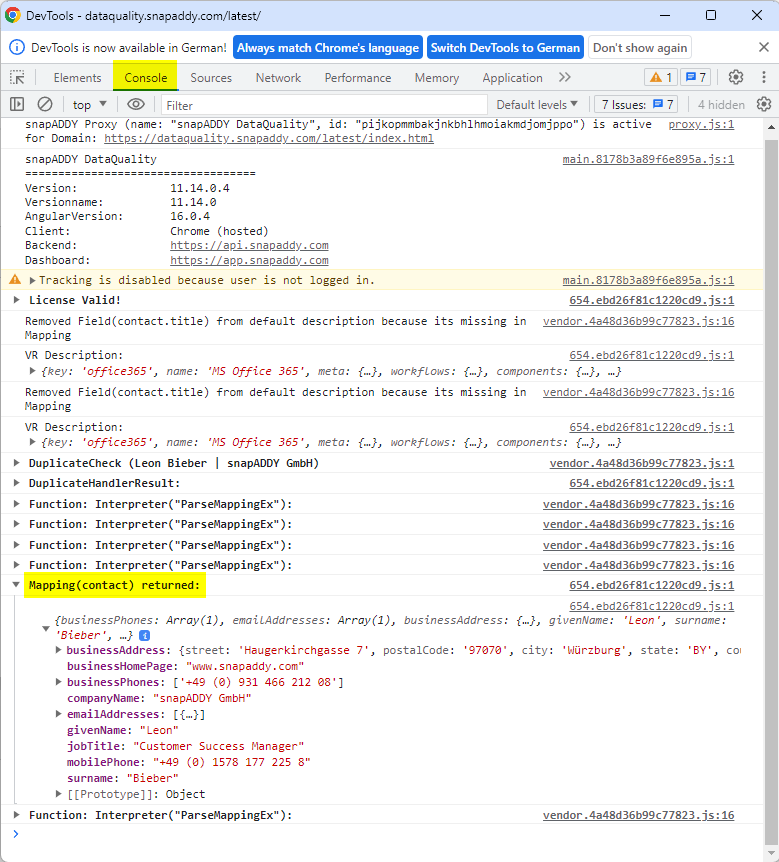779x862 pixels.
Task: Go to the Performance tab
Action: tap(358, 78)
